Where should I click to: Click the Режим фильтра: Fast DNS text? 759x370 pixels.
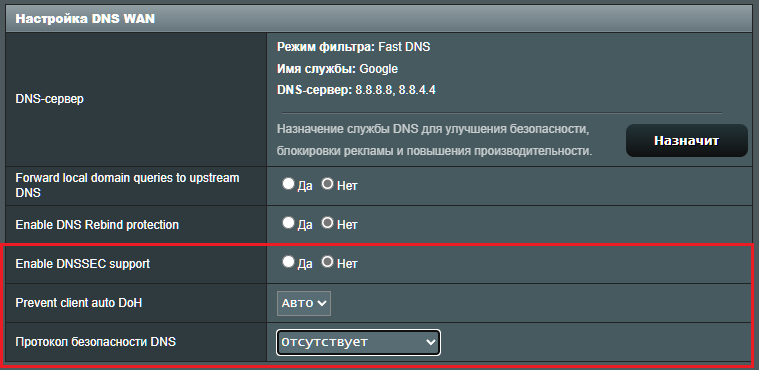click(x=353, y=47)
